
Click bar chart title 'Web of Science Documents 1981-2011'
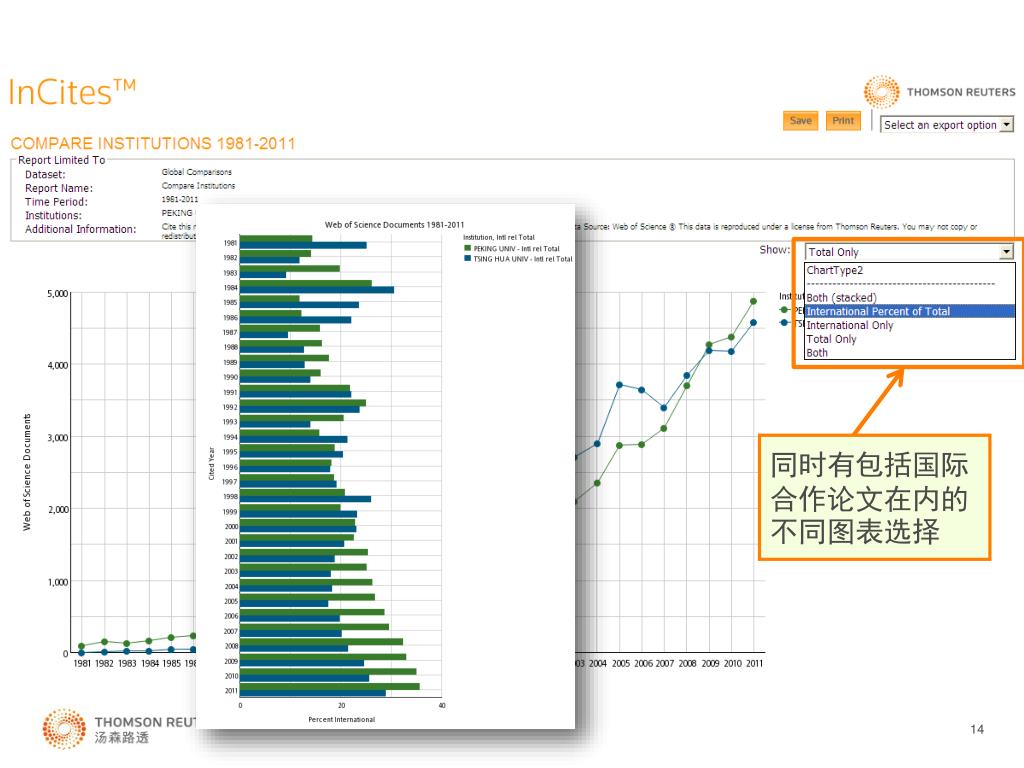coord(394,225)
